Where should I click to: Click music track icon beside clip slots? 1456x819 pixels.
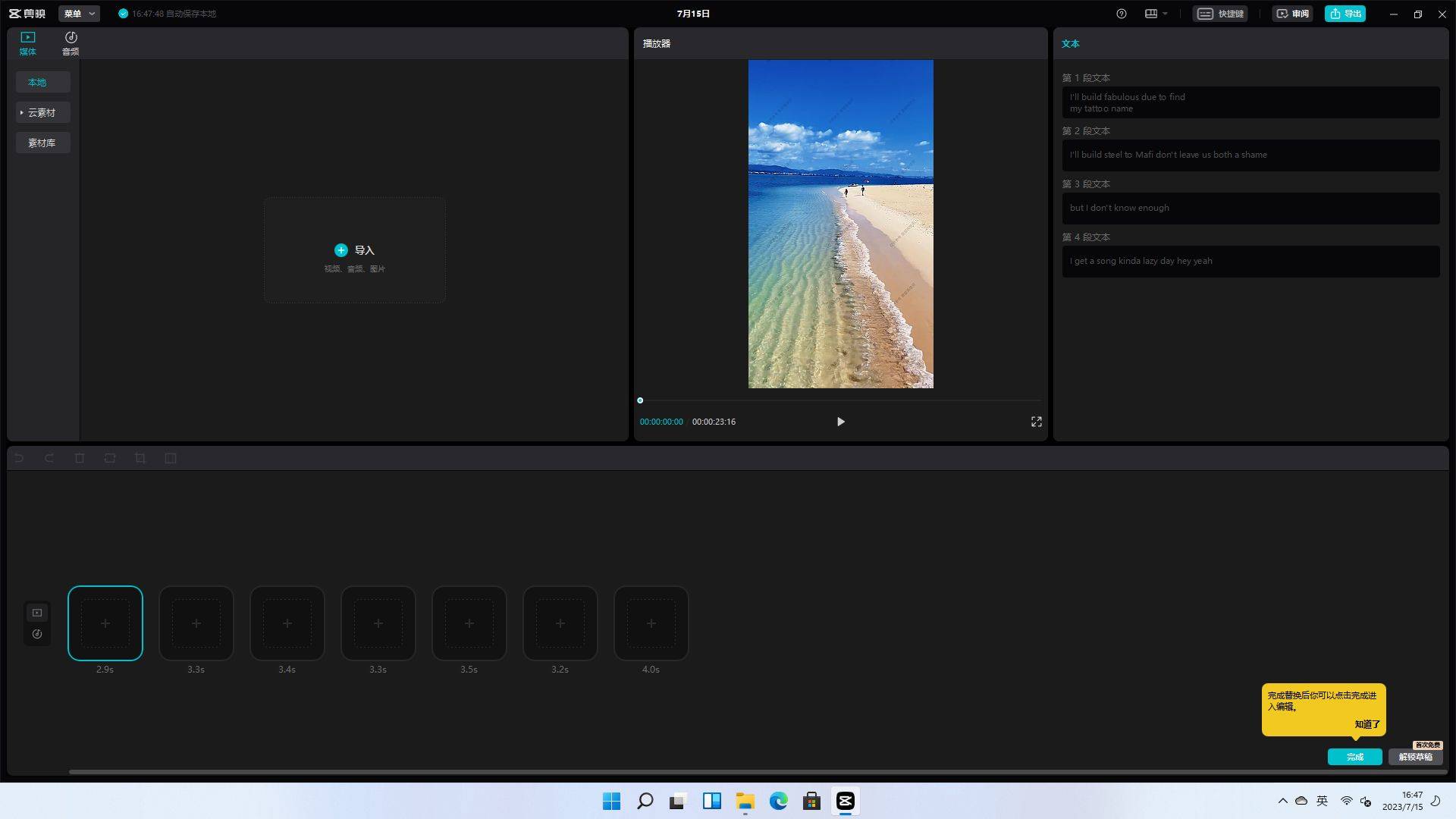click(x=37, y=634)
